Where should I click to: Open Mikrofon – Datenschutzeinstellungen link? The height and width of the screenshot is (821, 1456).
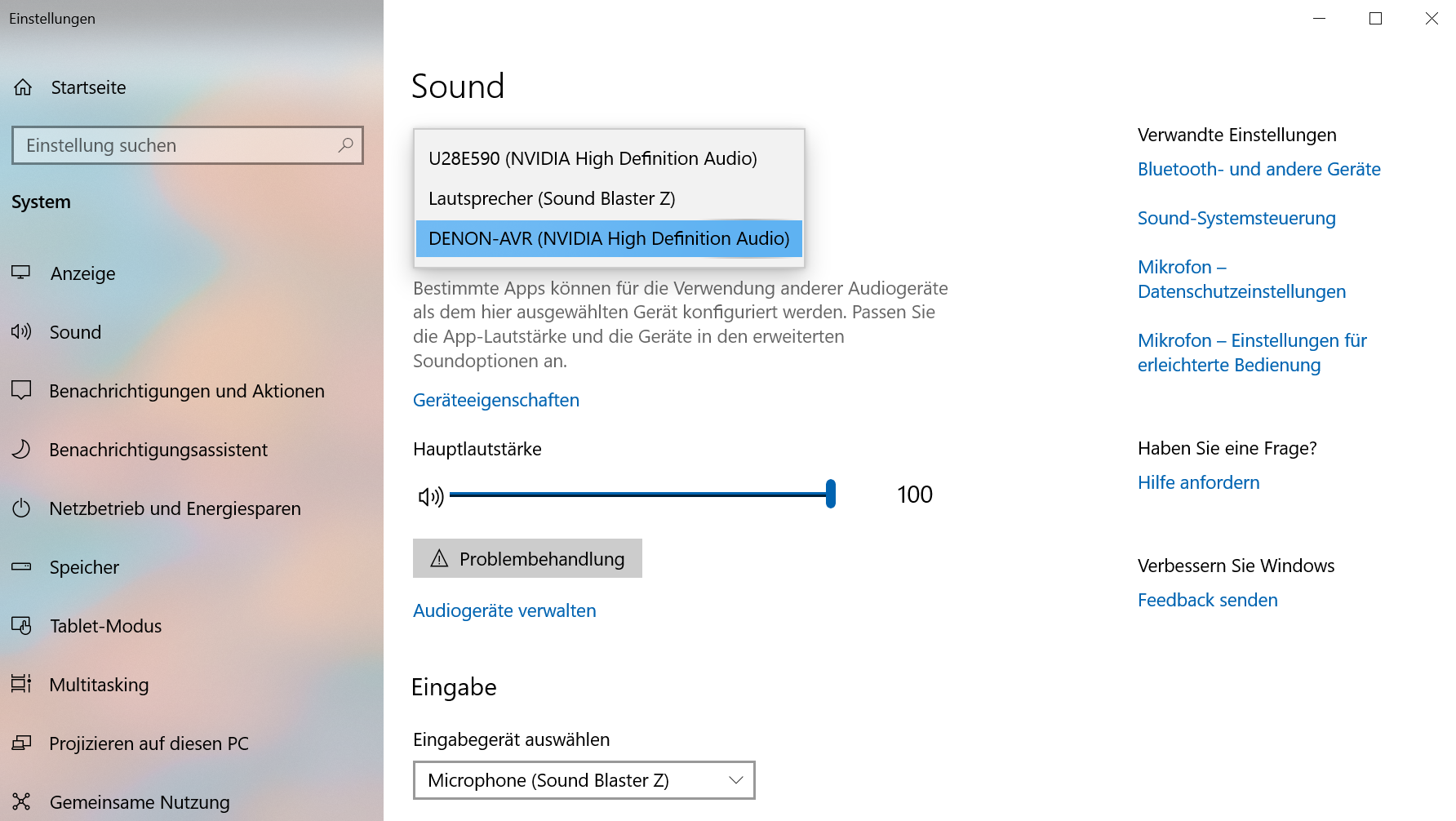pos(1241,279)
